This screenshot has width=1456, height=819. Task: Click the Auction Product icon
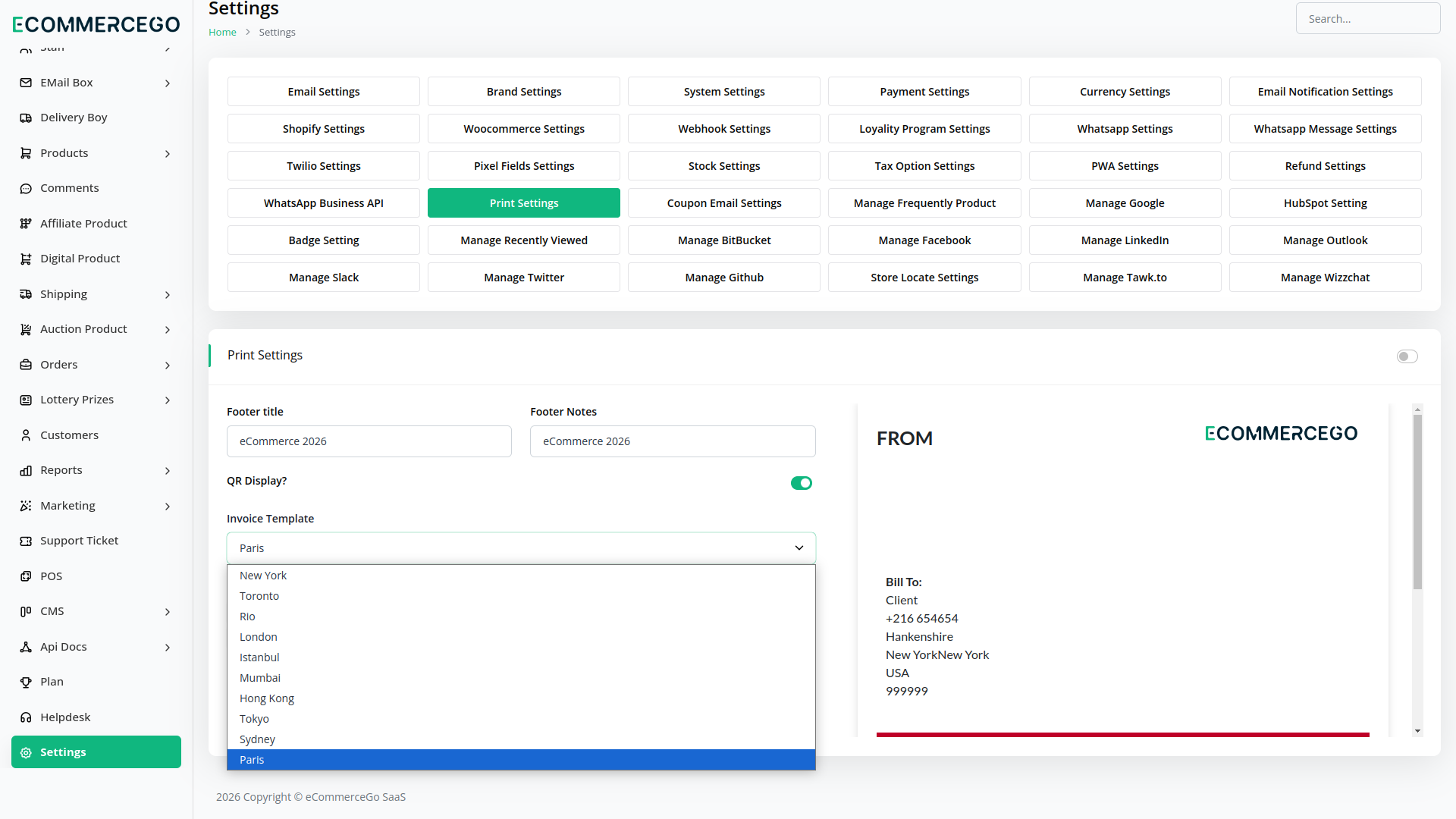(x=26, y=329)
